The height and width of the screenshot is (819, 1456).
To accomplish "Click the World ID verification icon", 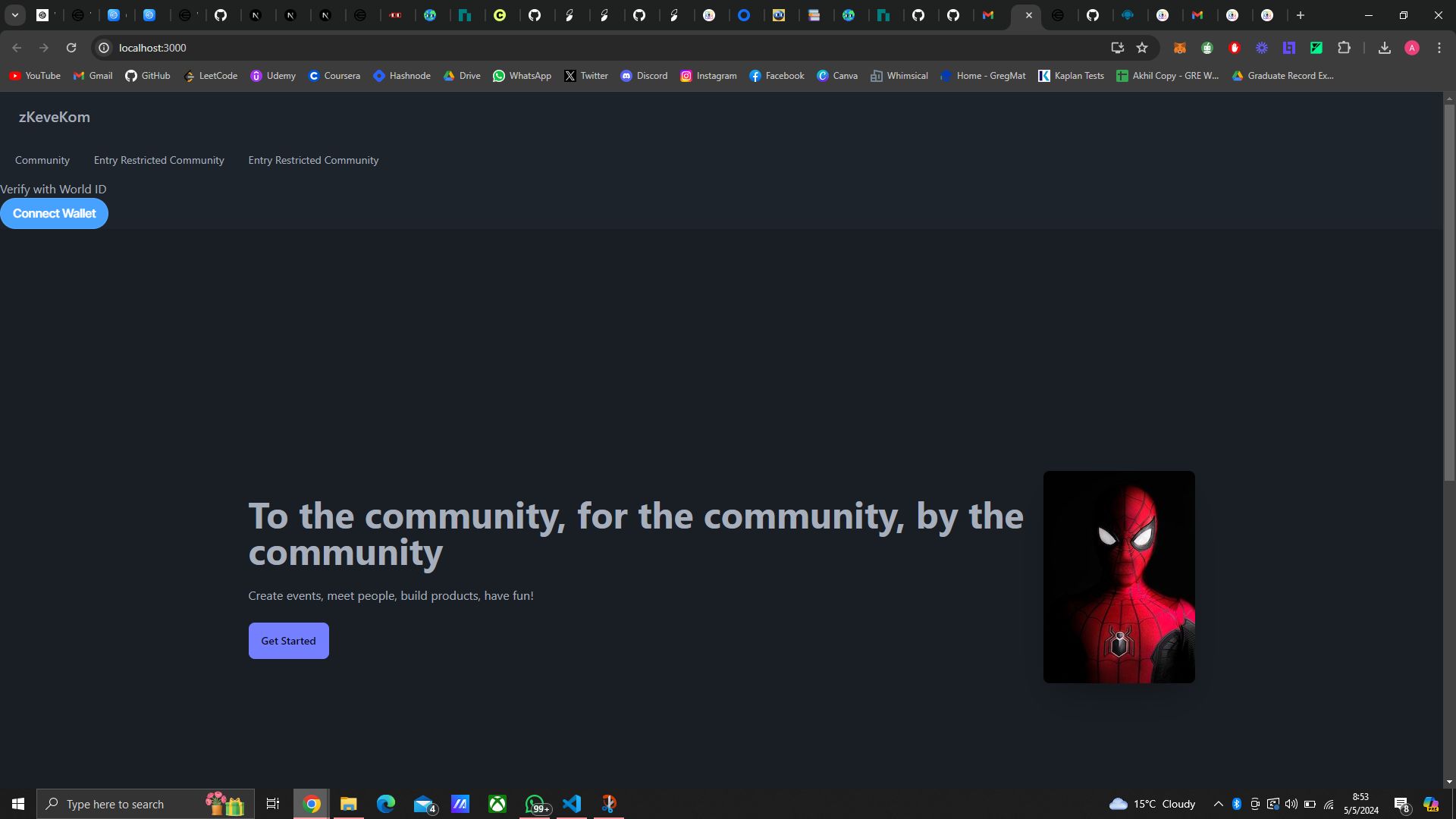I will (53, 189).
